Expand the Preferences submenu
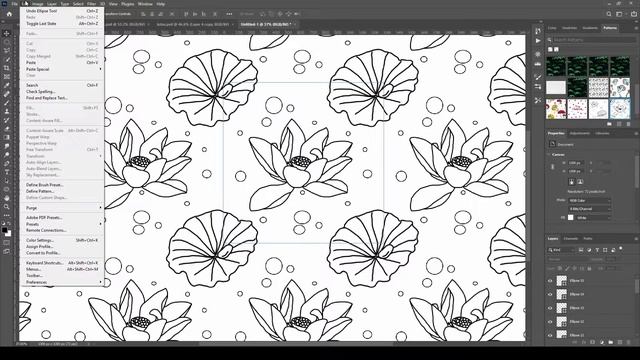640x360 pixels. (x=62, y=282)
